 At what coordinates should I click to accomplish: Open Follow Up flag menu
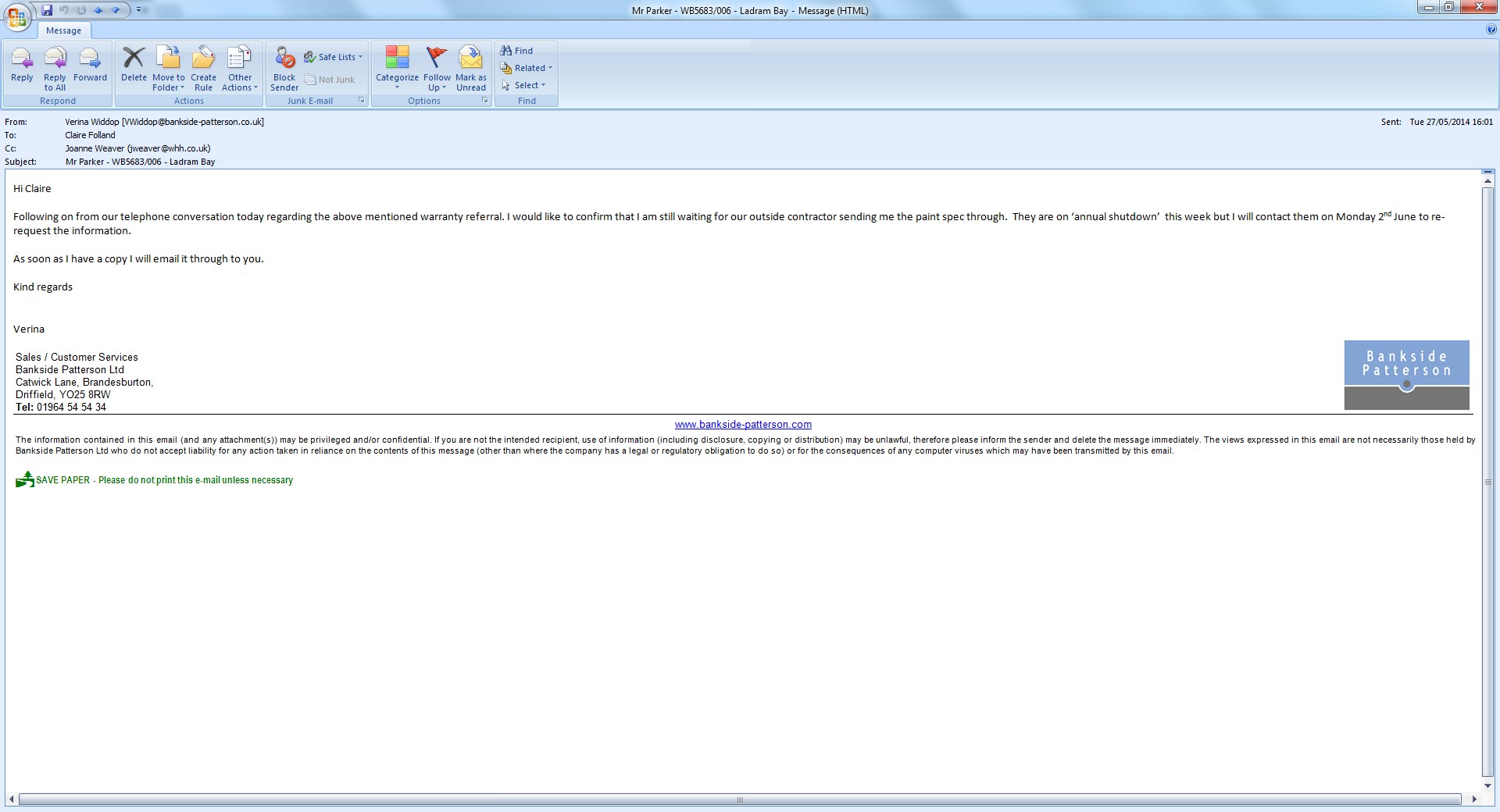click(x=437, y=69)
